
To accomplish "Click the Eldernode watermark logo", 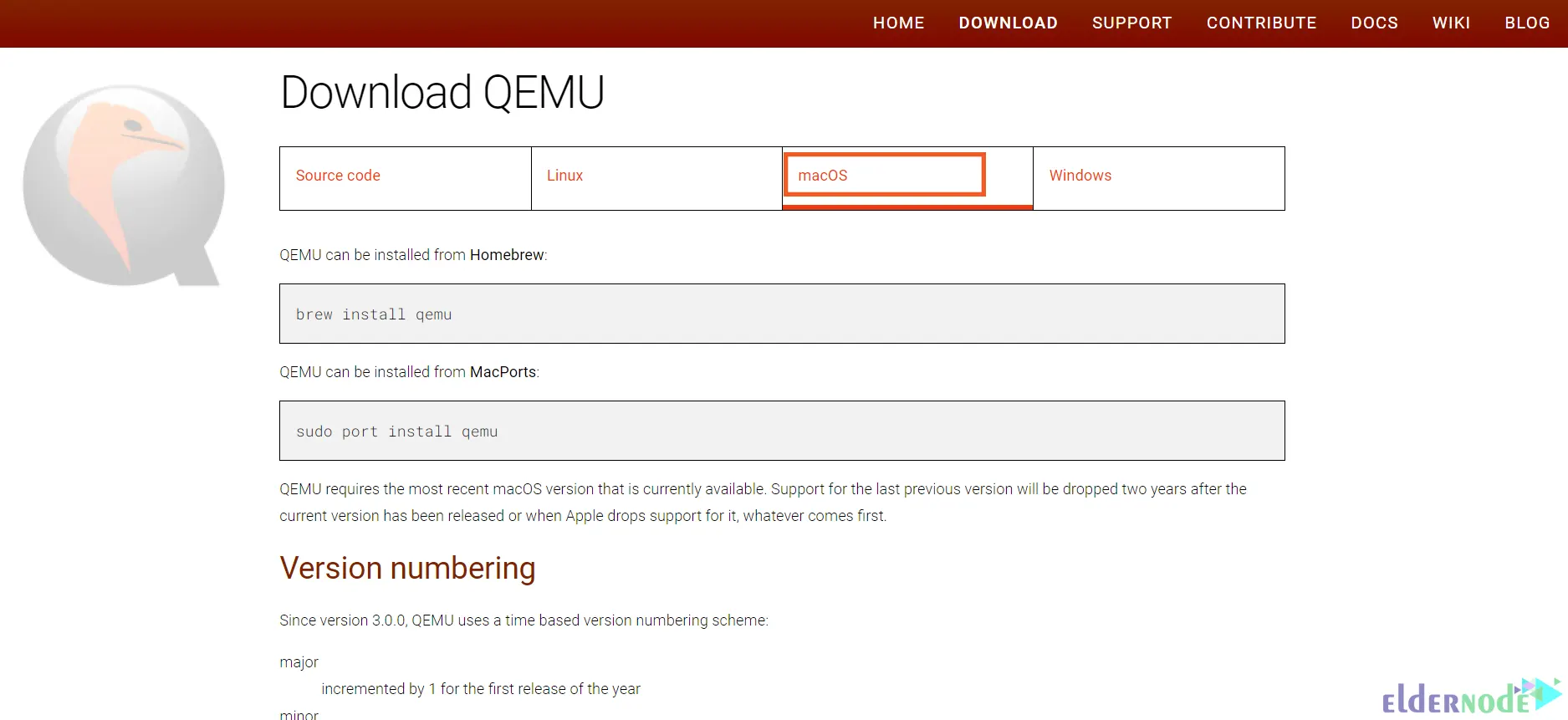I will [x=1472, y=697].
